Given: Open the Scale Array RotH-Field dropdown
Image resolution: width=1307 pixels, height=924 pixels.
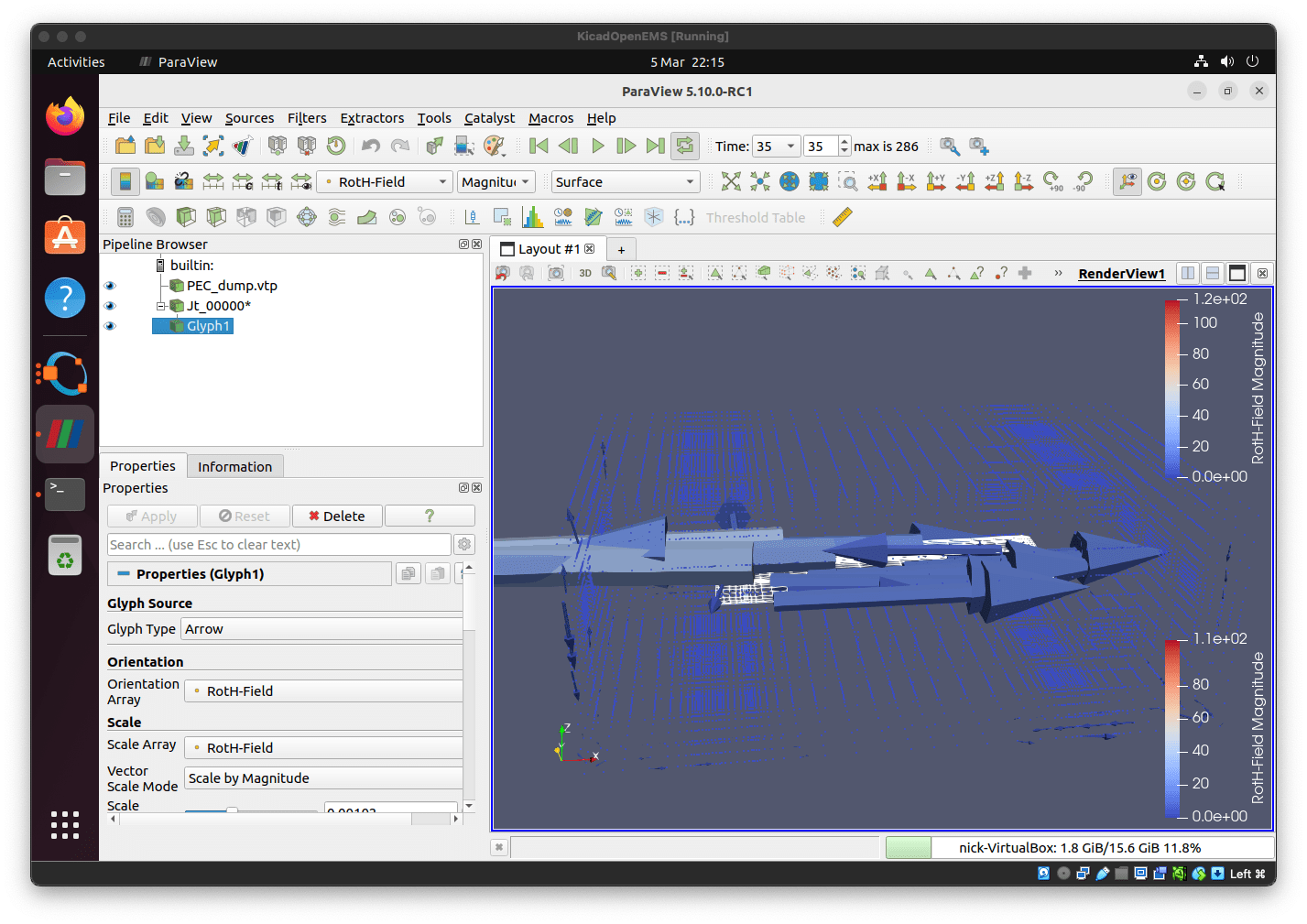Looking at the screenshot, I should tap(322, 747).
